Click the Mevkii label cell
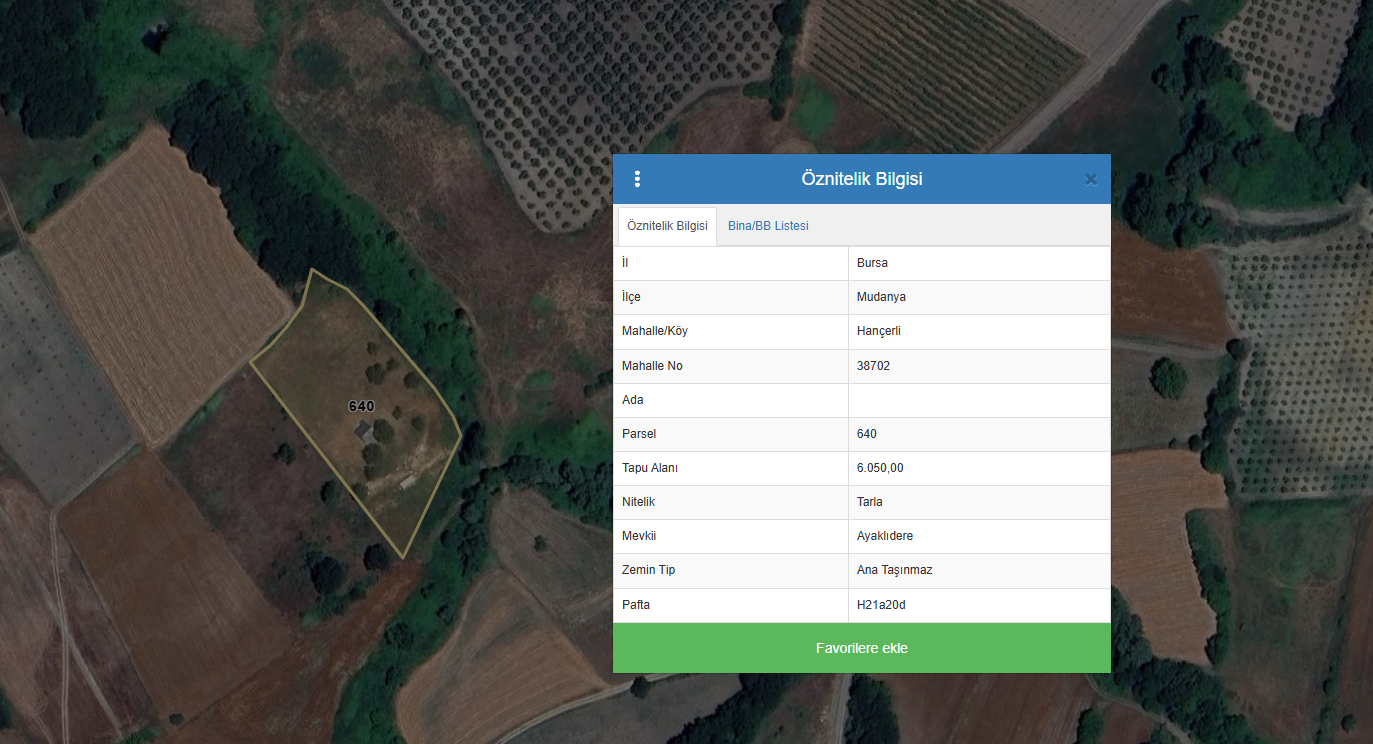This screenshot has width=1373, height=744. (730, 536)
